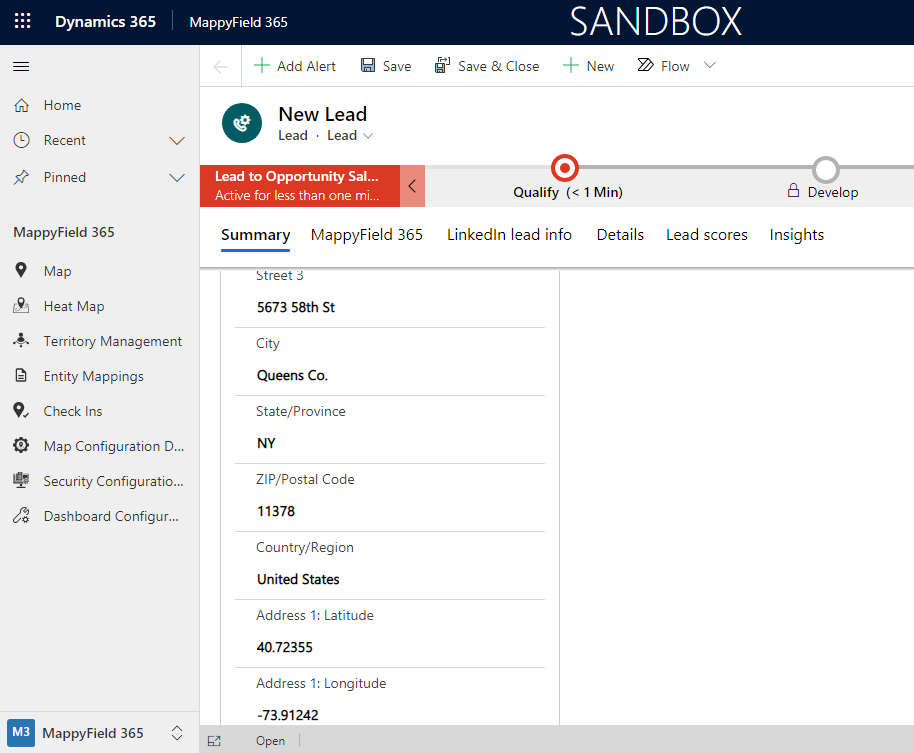Click the Map location pin icon

(x=21, y=270)
